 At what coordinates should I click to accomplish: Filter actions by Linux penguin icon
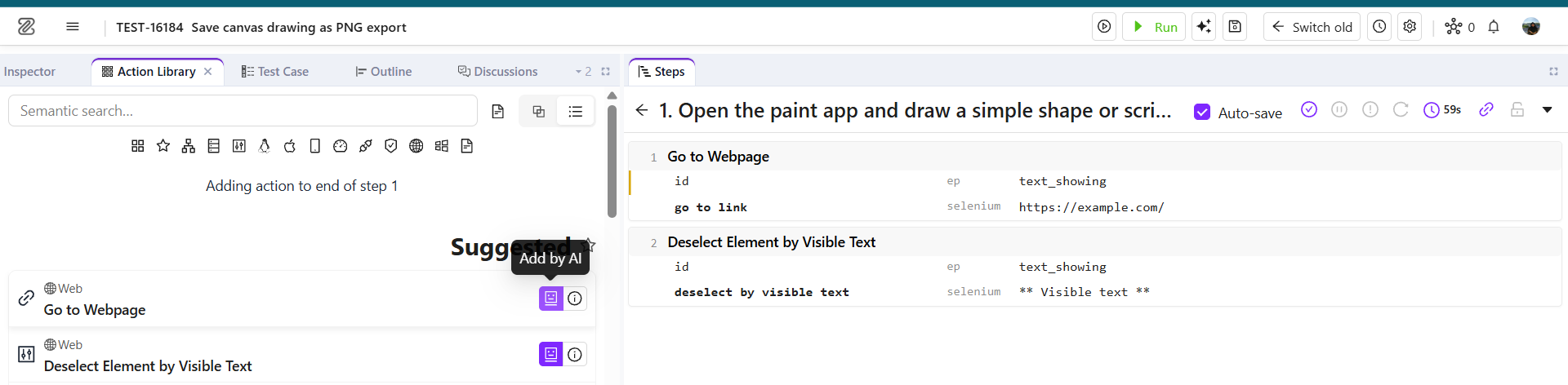tap(264, 146)
